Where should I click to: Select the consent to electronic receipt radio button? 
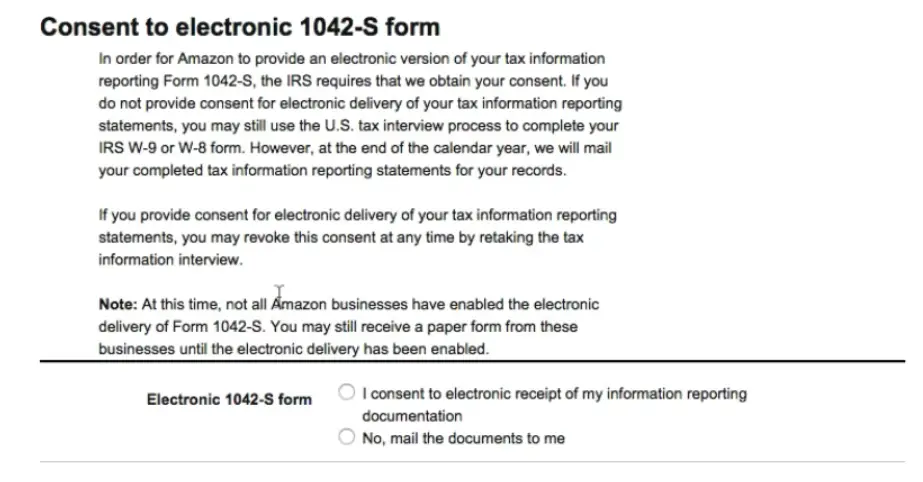pos(347,392)
